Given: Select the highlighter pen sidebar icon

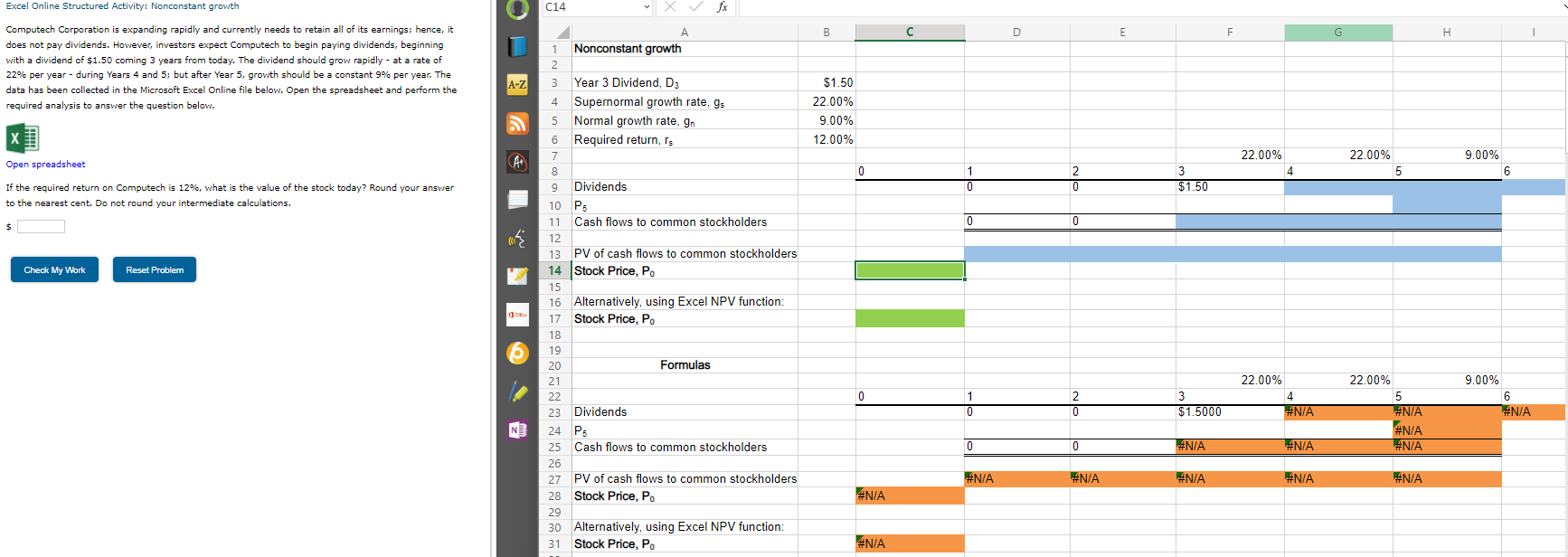Looking at the screenshot, I should coord(517,392).
